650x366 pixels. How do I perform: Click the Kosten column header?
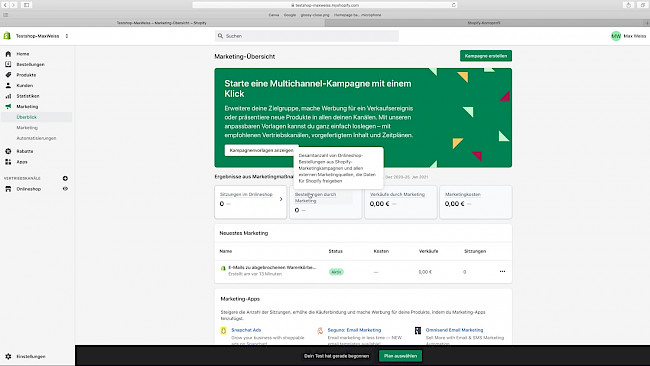[x=381, y=251]
